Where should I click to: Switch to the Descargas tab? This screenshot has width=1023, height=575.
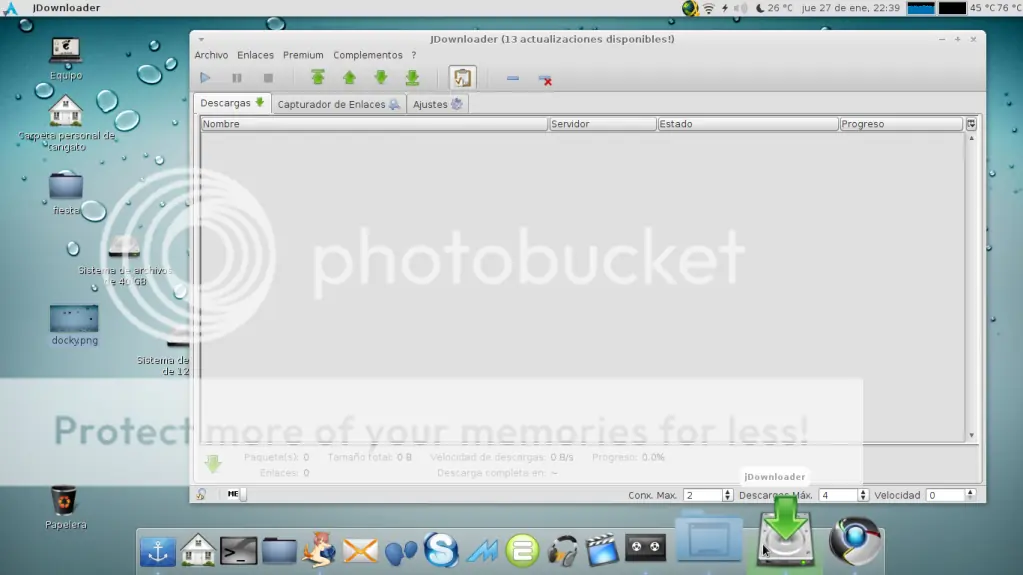click(232, 103)
